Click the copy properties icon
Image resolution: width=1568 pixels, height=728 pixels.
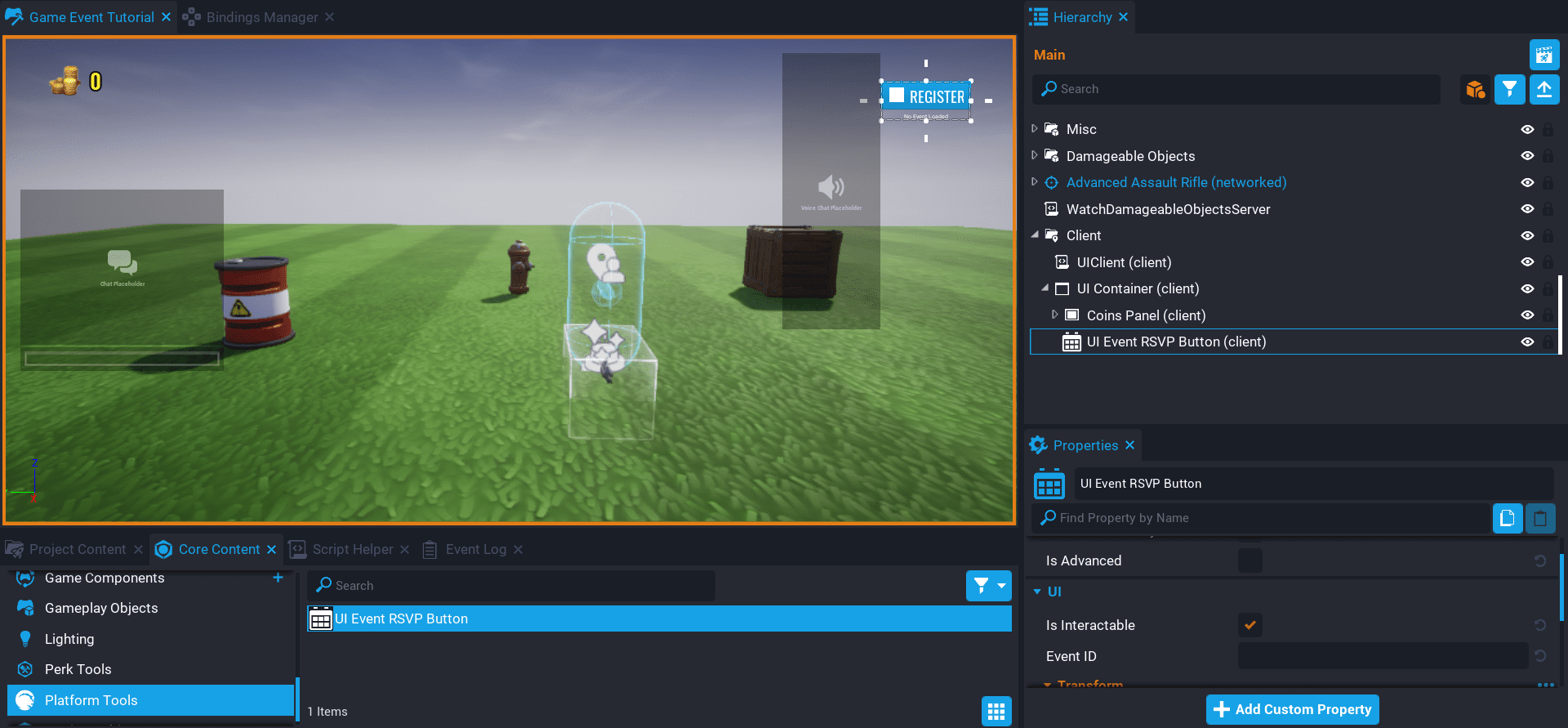1507,518
